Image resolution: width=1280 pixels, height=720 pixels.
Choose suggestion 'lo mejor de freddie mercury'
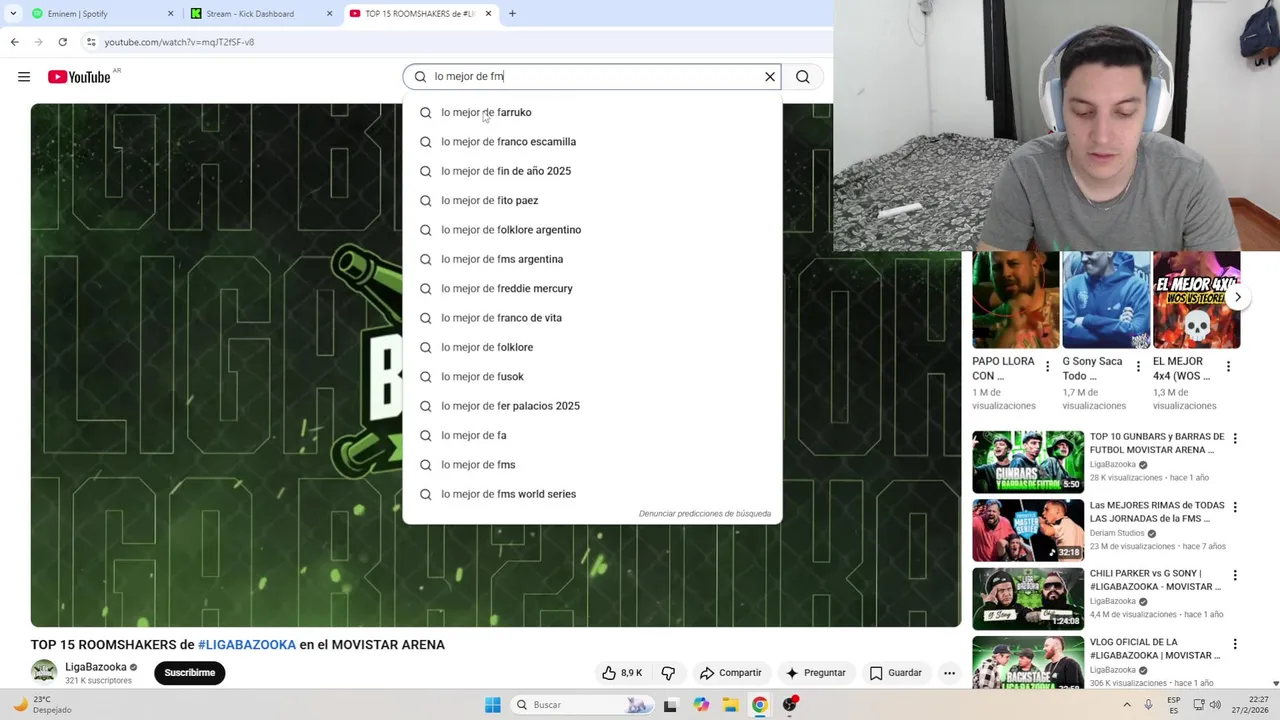coord(592,288)
